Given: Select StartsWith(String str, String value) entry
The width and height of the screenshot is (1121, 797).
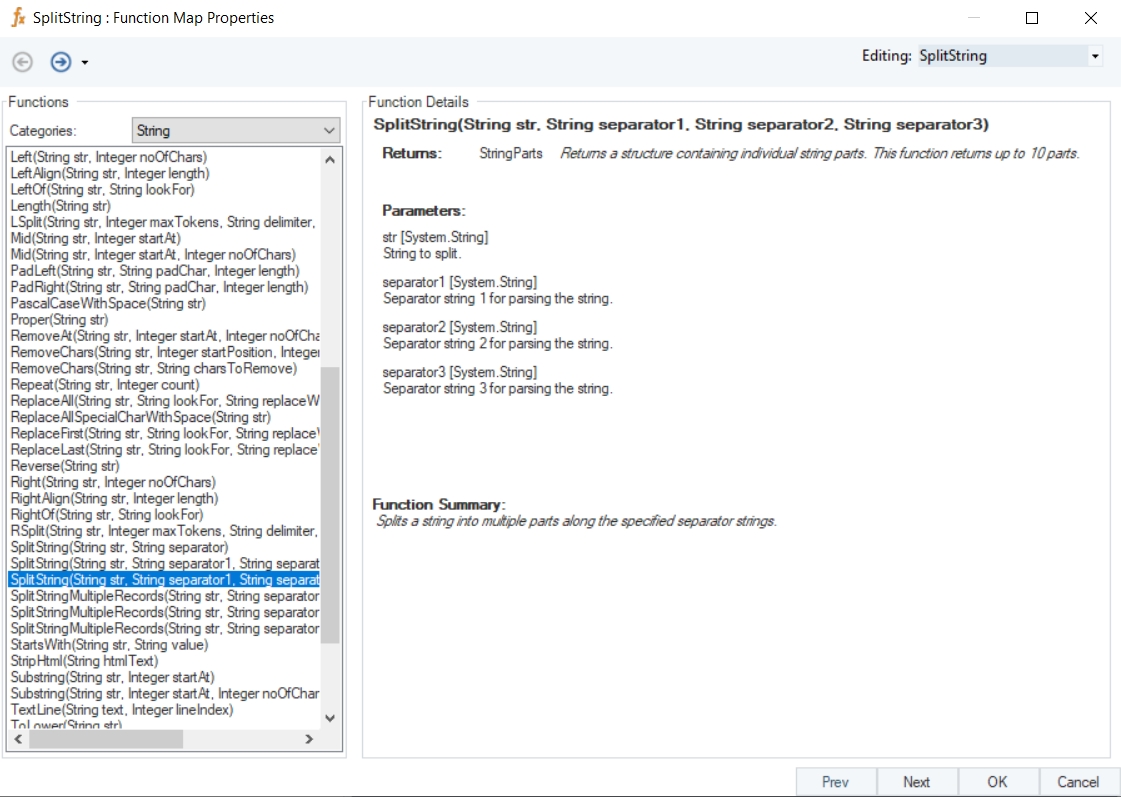Looking at the screenshot, I should click(x=109, y=645).
